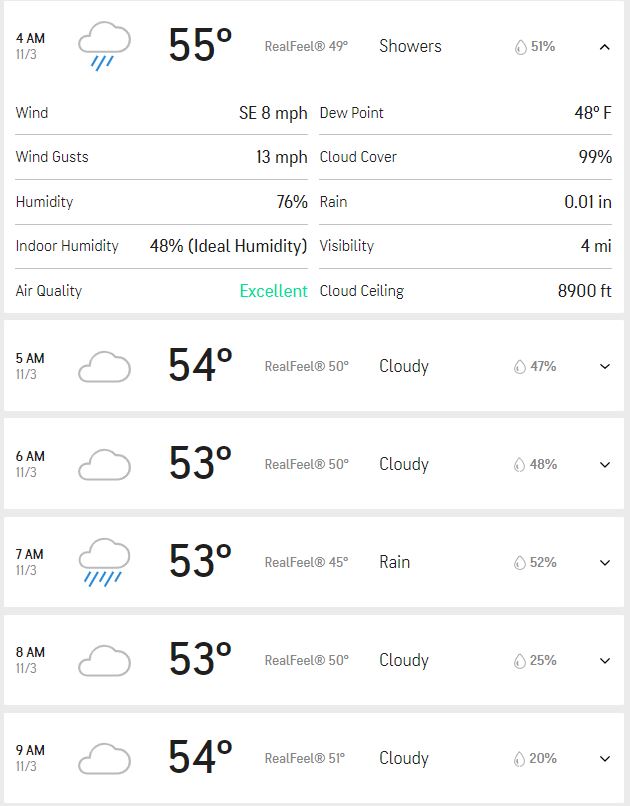Click the 7 AM time label
Screen dimensions: 630x806
coord(30,554)
